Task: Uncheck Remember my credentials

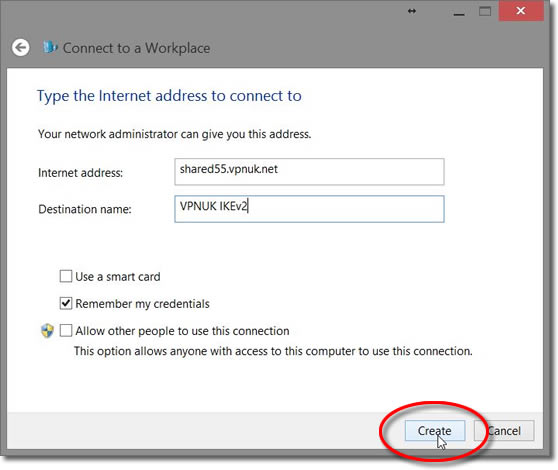Action: [x=66, y=303]
